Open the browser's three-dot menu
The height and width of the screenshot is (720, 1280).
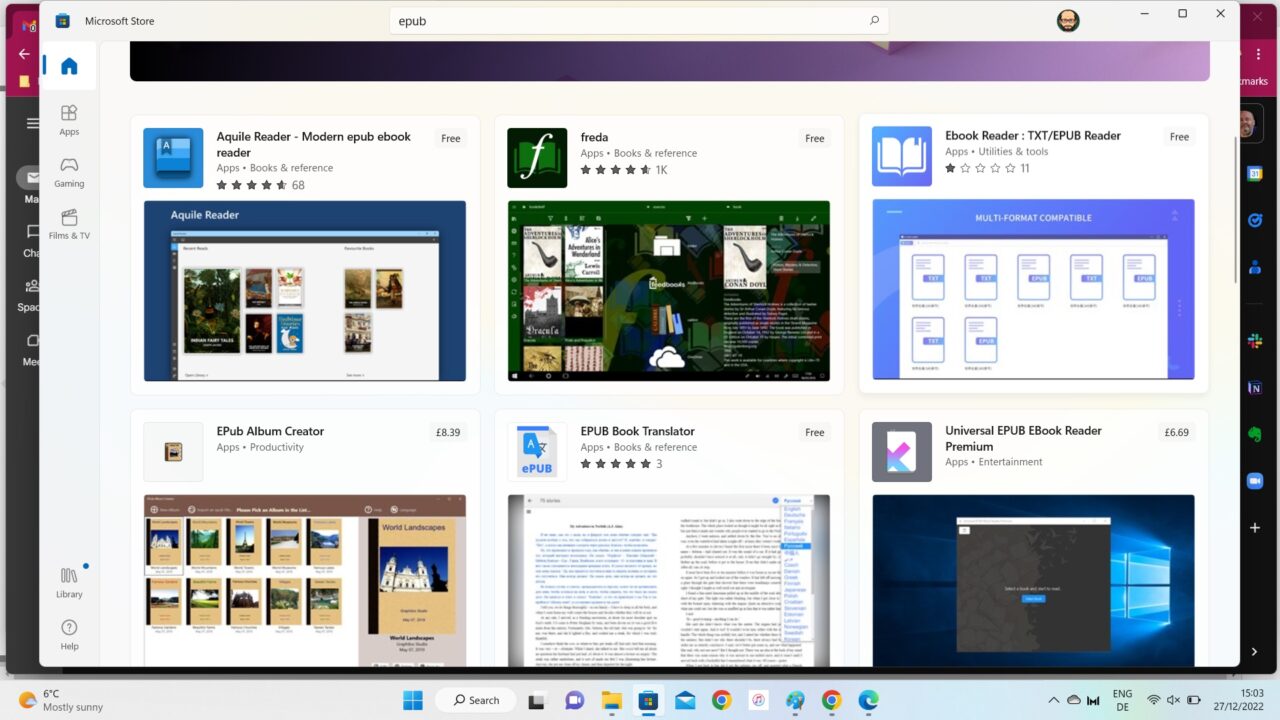pyautogui.click(x=1257, y=53)
